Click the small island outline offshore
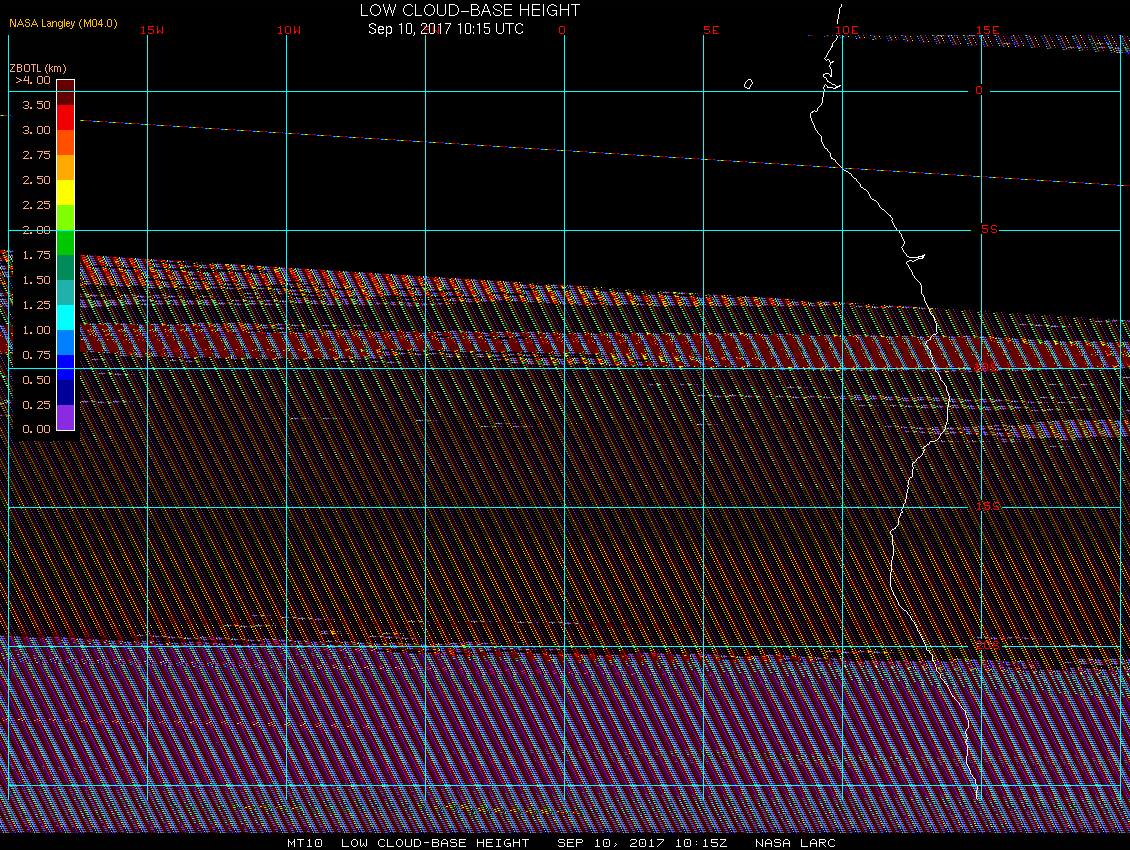 click(x=748, y=84)
